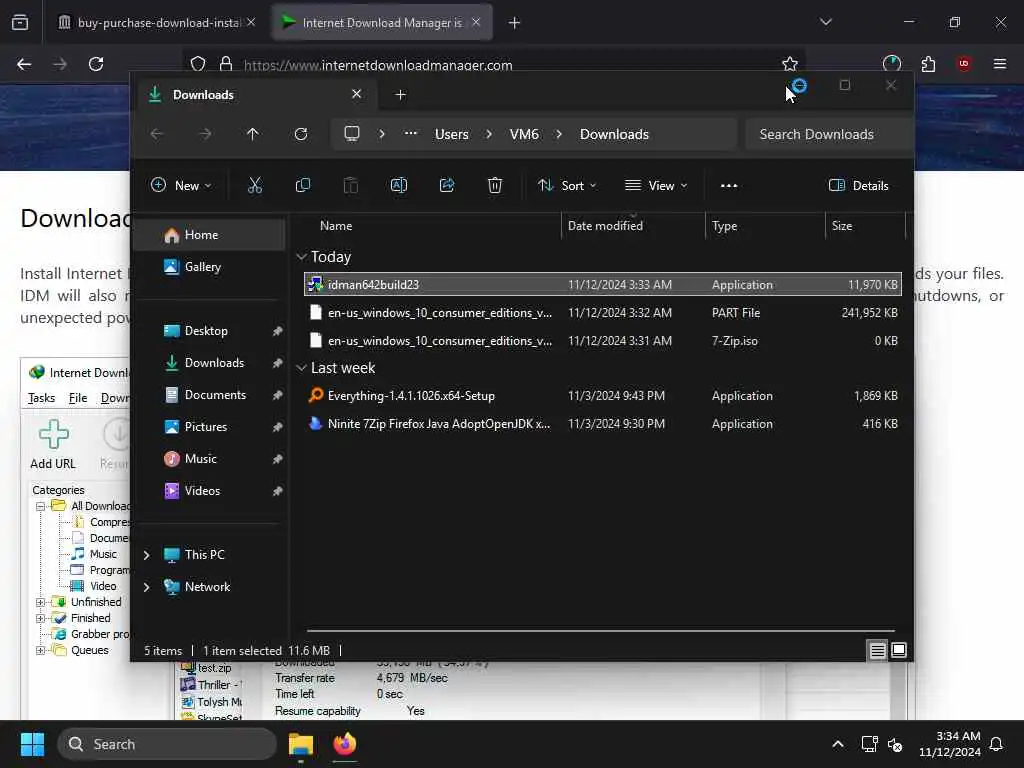
Task: Select the Ninite 7Zip Firefox Java file
Action: (x=603, y=424)
